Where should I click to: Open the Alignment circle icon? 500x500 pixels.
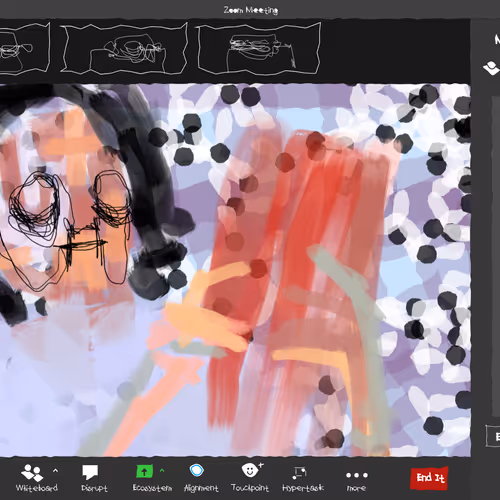click(x=197, y=471)
